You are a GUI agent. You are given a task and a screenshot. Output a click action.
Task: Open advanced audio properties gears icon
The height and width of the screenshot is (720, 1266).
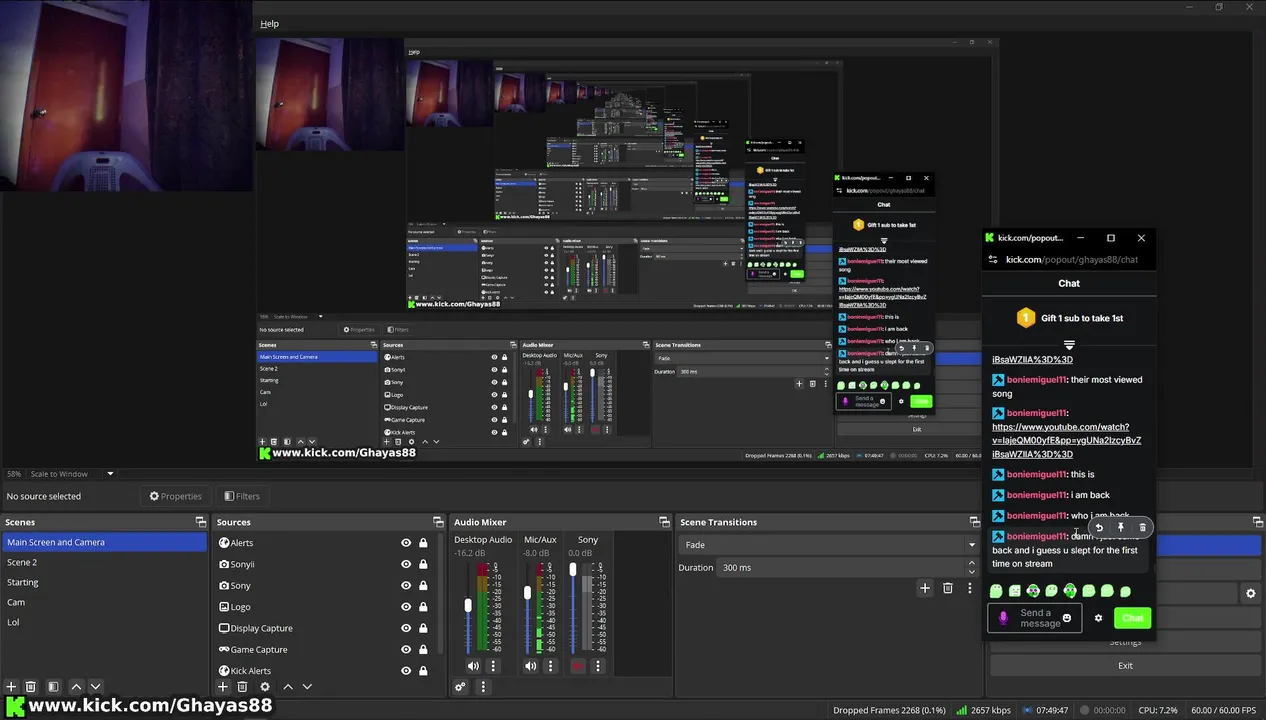click(x=460, y=687)
